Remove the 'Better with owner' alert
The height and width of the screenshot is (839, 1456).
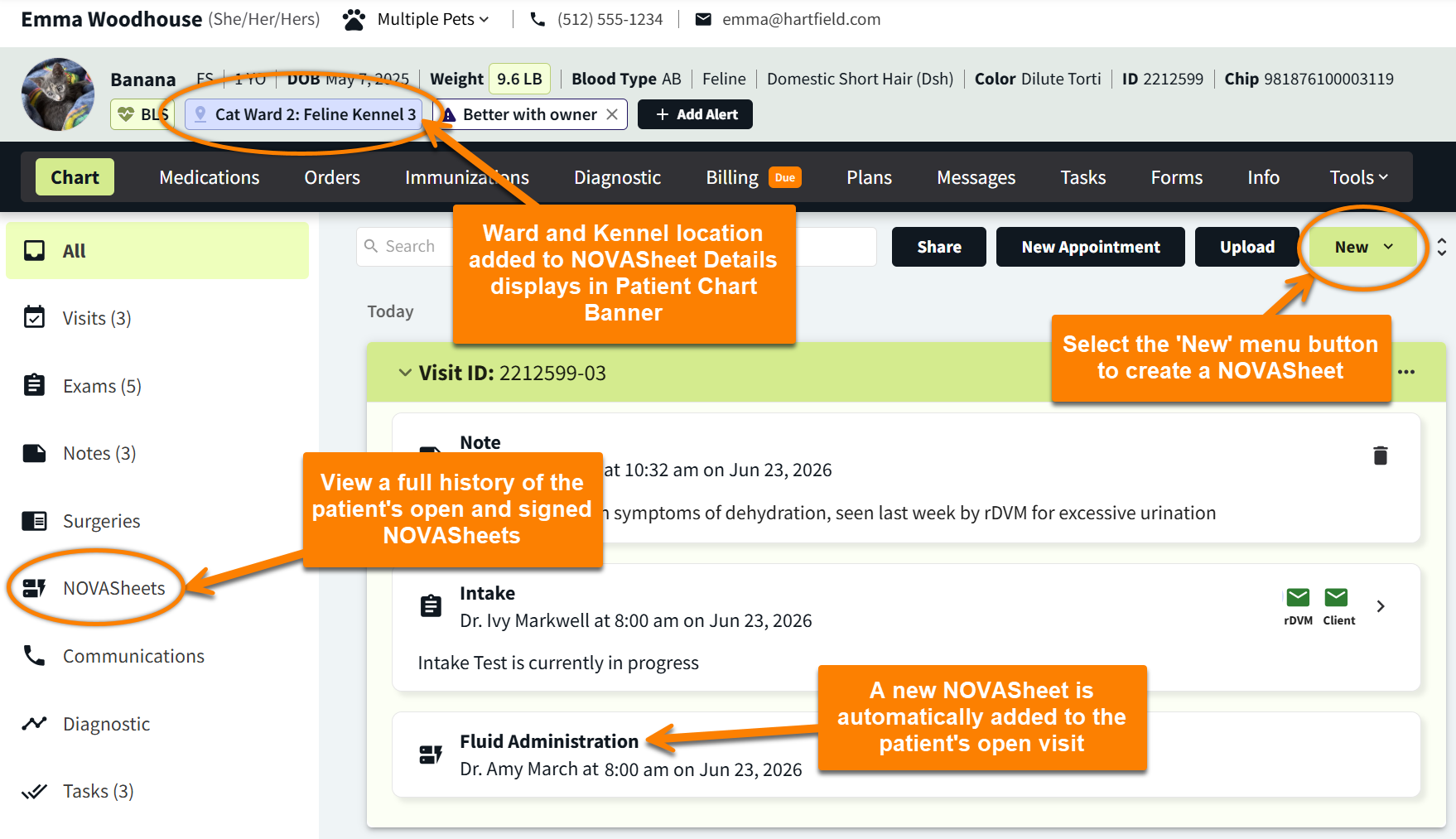pos(612,114)
